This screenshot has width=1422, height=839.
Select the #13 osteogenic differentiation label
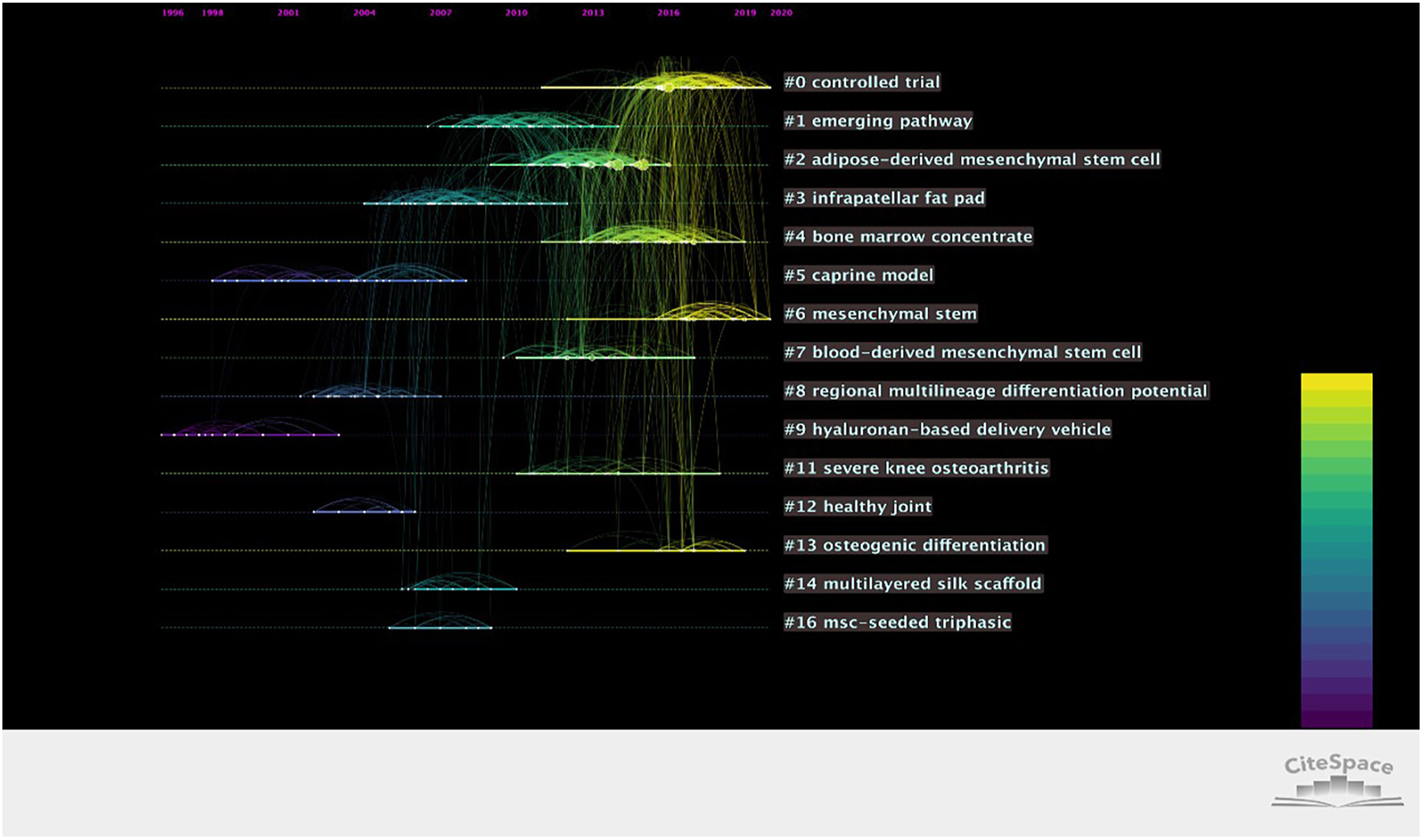pos(915,546)
